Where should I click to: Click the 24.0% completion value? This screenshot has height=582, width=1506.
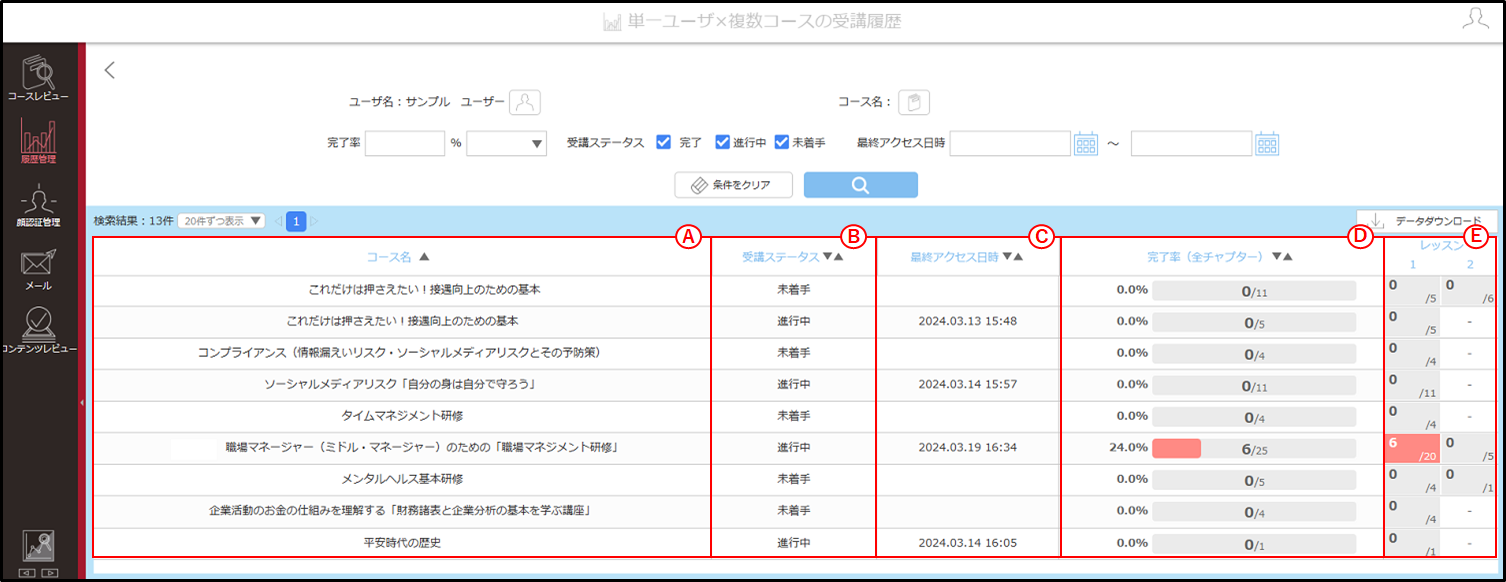point(1128,447)
